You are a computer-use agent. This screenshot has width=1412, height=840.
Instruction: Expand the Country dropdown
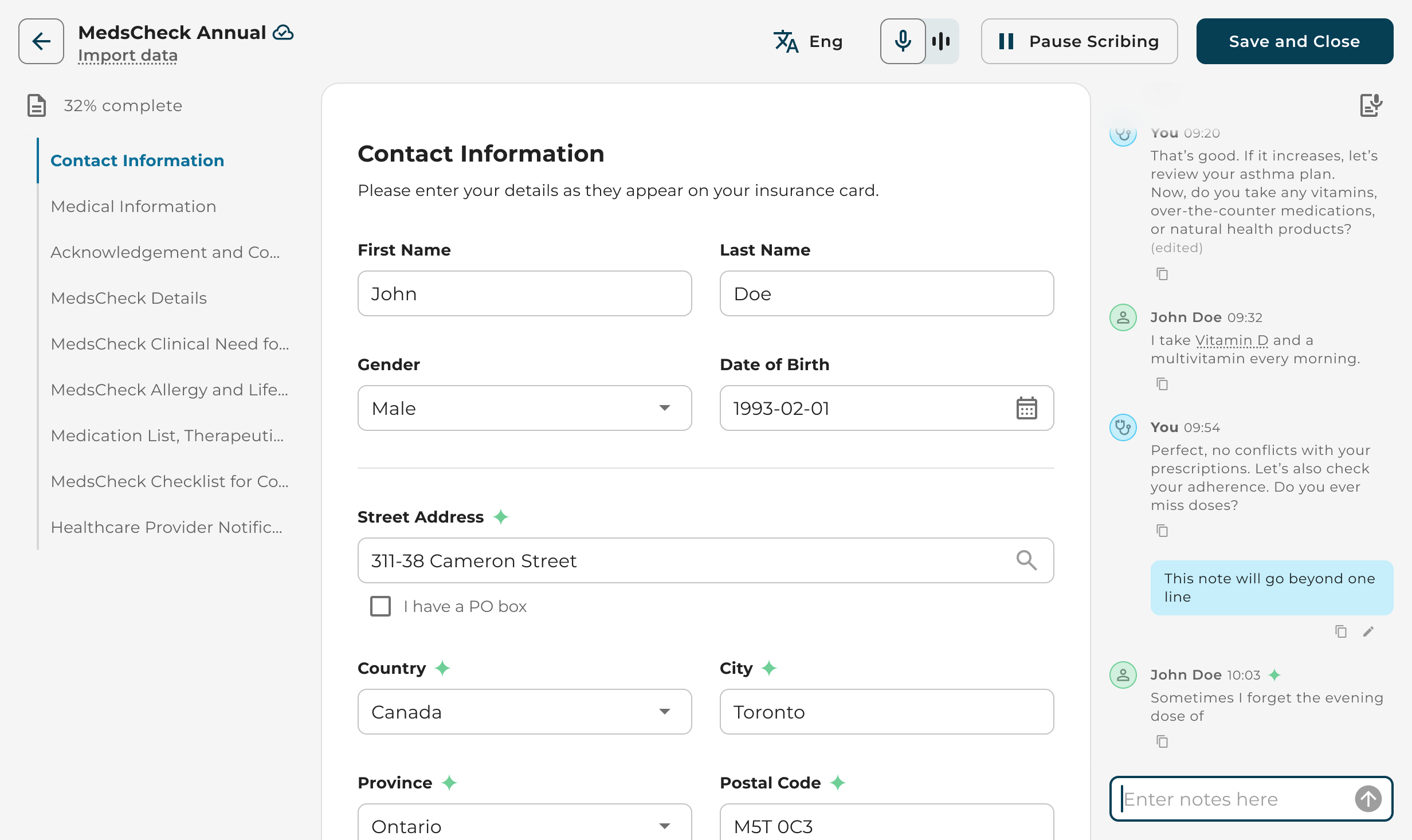[524, 712]
